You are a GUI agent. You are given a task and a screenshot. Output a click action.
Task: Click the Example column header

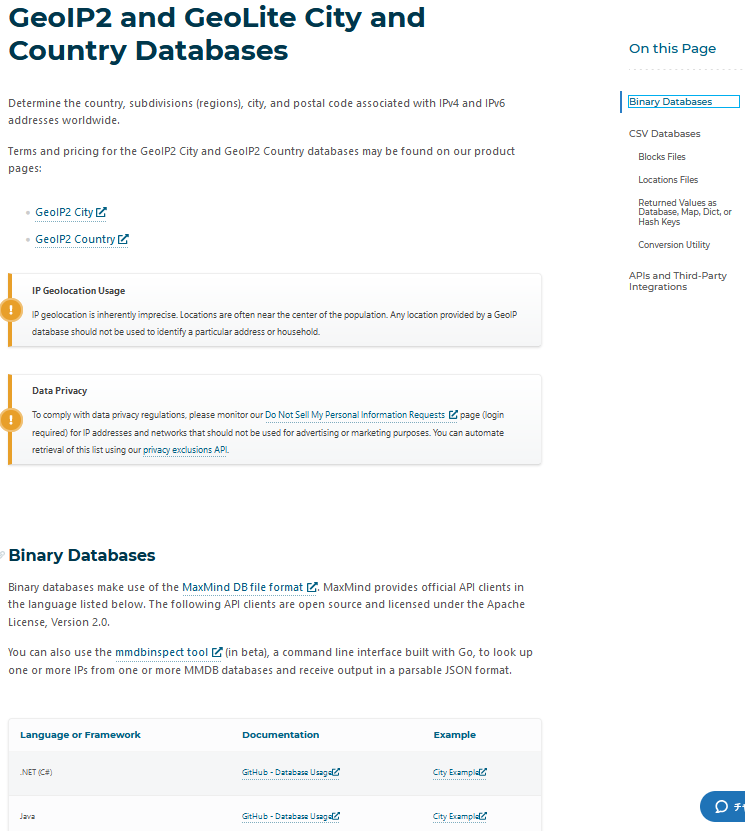tap(455, 735)
